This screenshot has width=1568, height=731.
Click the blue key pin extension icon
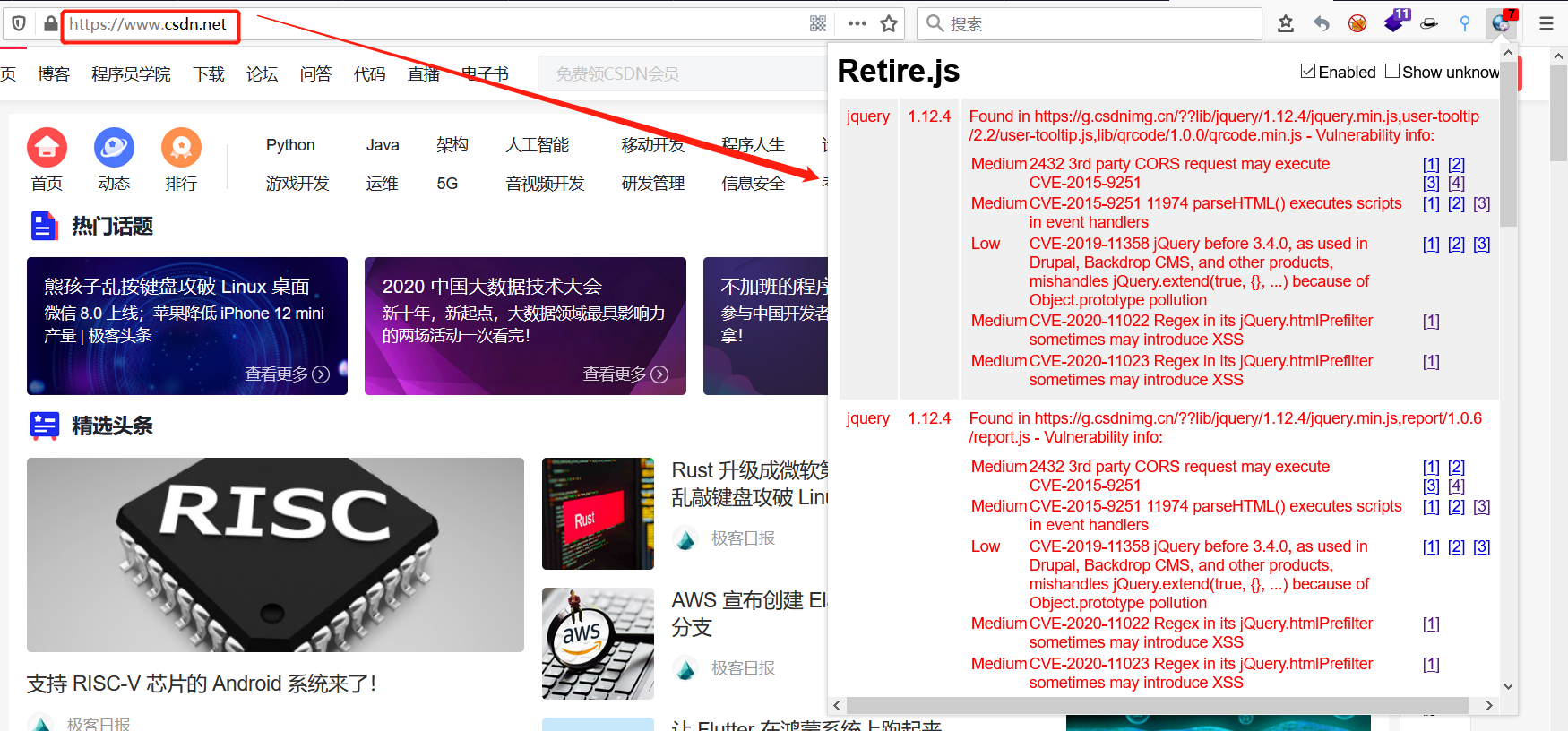1465,24
